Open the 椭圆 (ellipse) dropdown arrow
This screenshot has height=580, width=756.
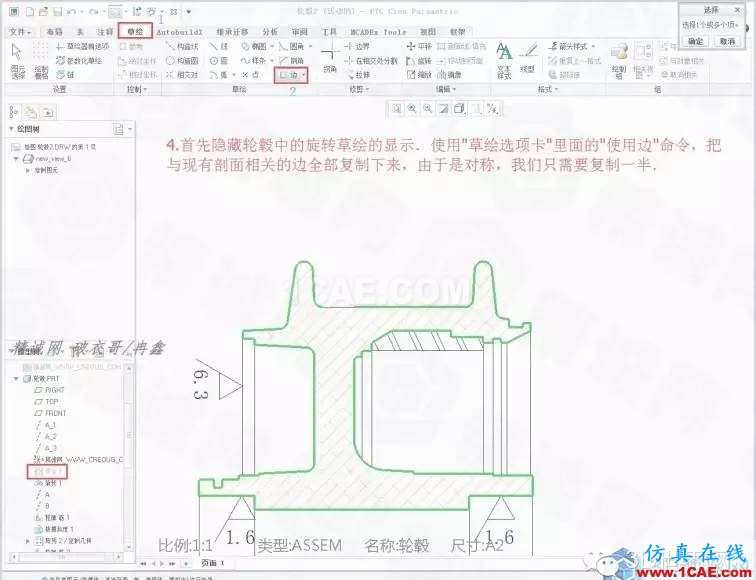272,46
